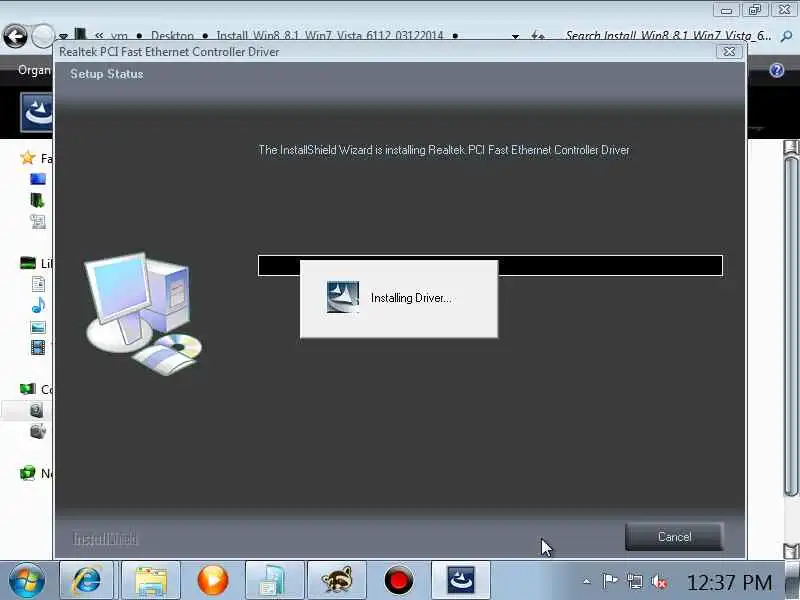Launch Windows Media Player from taskbar
Viewport: 800px width, 600px height.
tap(213, 580)
